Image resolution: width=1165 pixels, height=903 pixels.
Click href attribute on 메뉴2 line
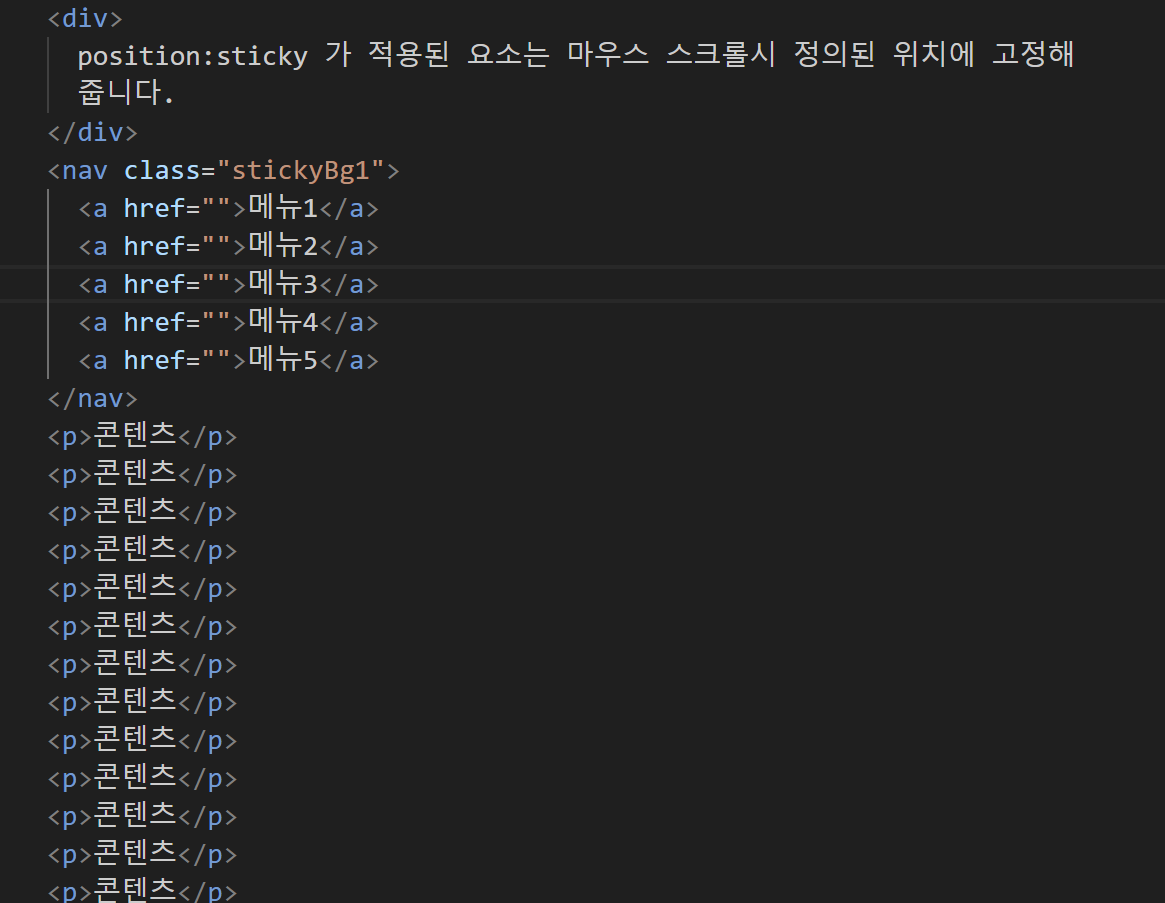[154, 246]
